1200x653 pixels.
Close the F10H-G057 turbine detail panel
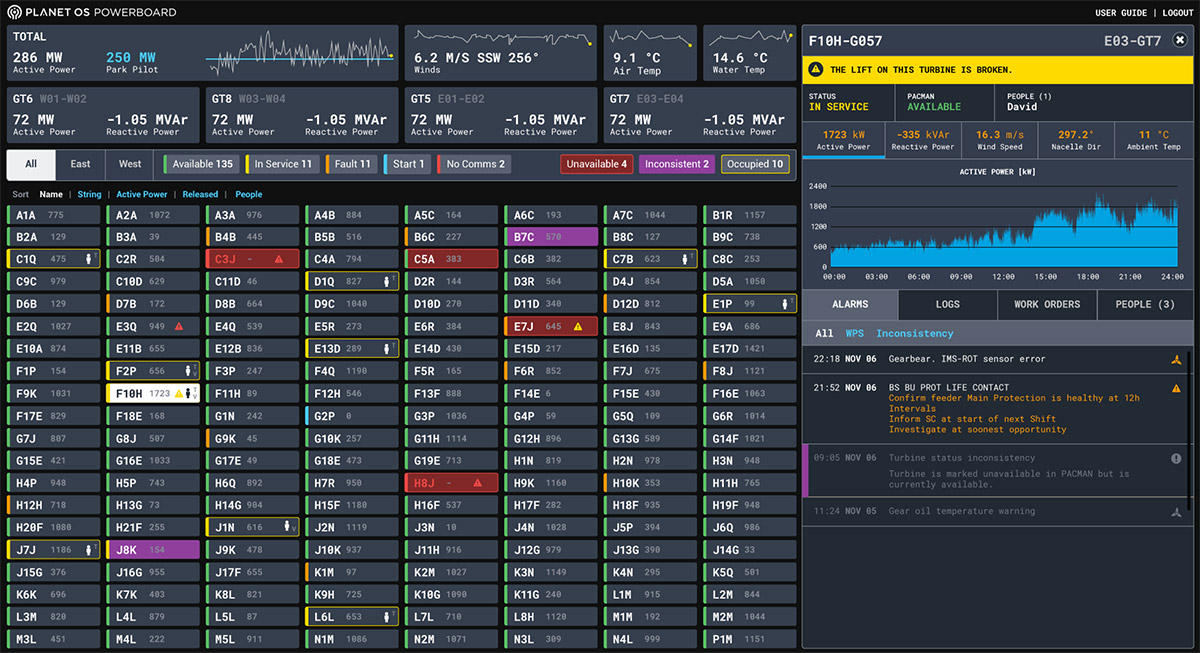point(1179,40)
